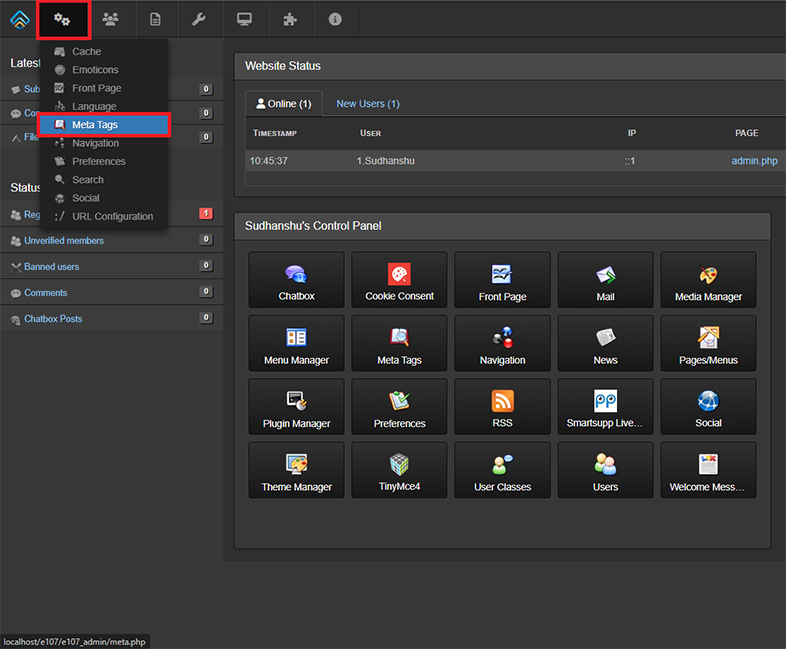Expand the Tools wrench icon menu
The image size is (786, 649).
coord(199,19)
